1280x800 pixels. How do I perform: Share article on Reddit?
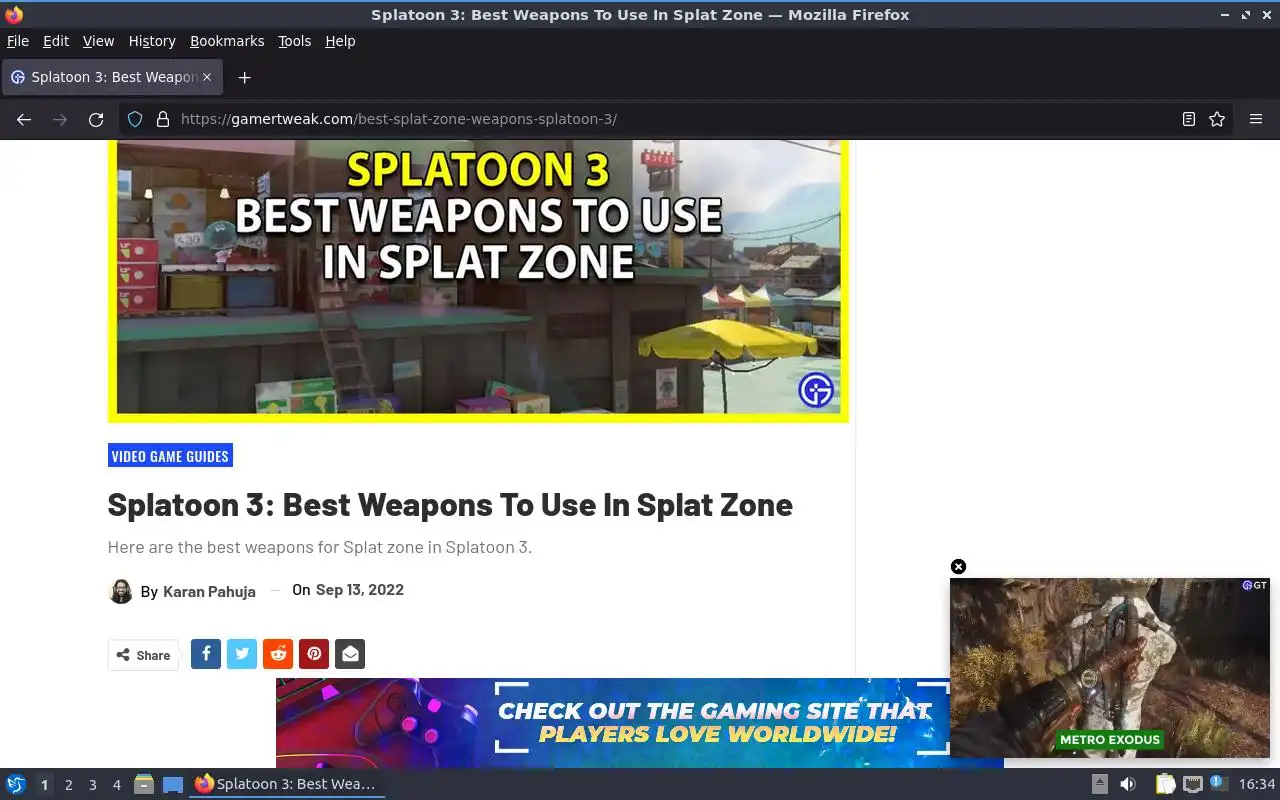coord(278,654)
